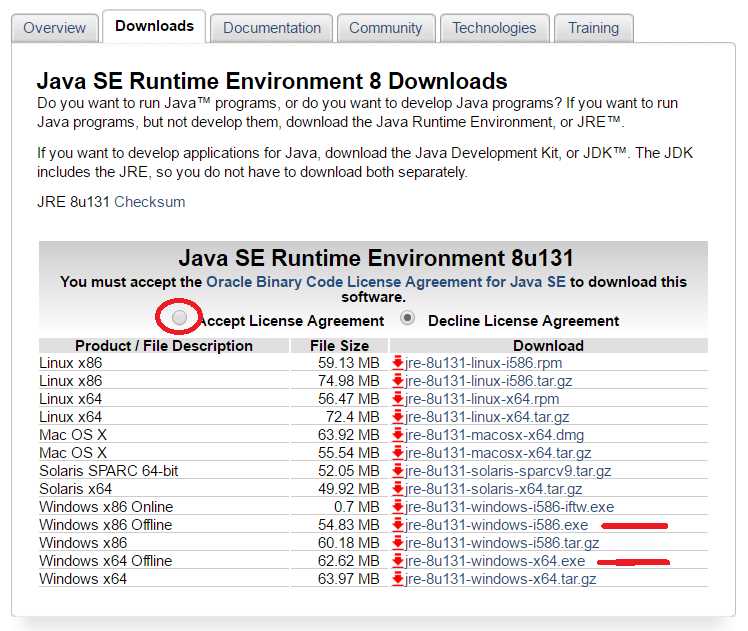
Task: Download jre-8u131-solaris-x64.tar.gz file link
Action: click(x=494, y=489)
